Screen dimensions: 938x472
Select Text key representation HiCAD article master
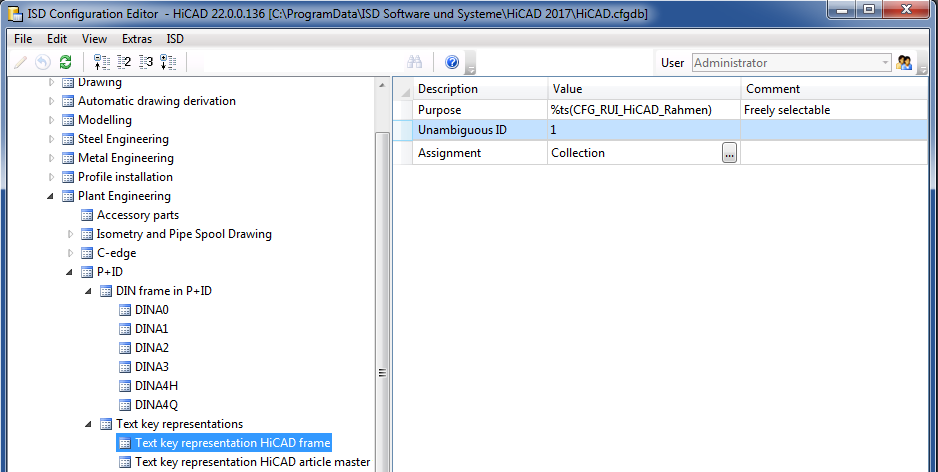click(x=252, y=462)
